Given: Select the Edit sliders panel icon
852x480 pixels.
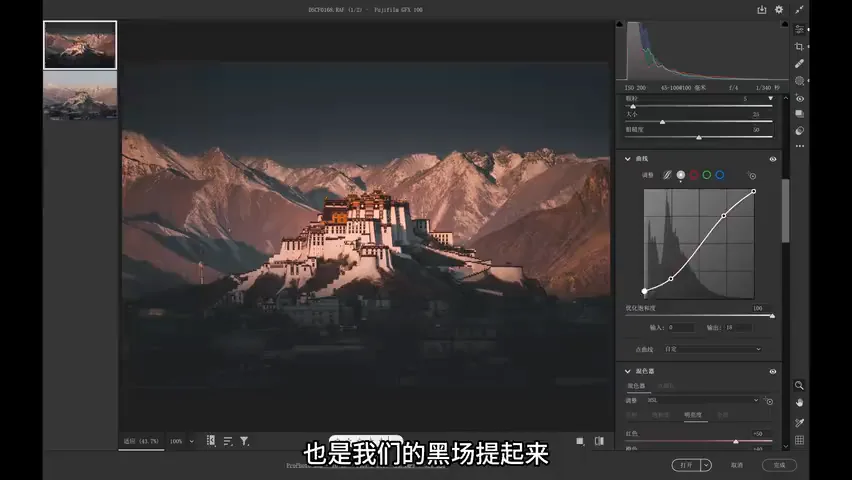Looking at the screenshot, I should tap(799, 29).
